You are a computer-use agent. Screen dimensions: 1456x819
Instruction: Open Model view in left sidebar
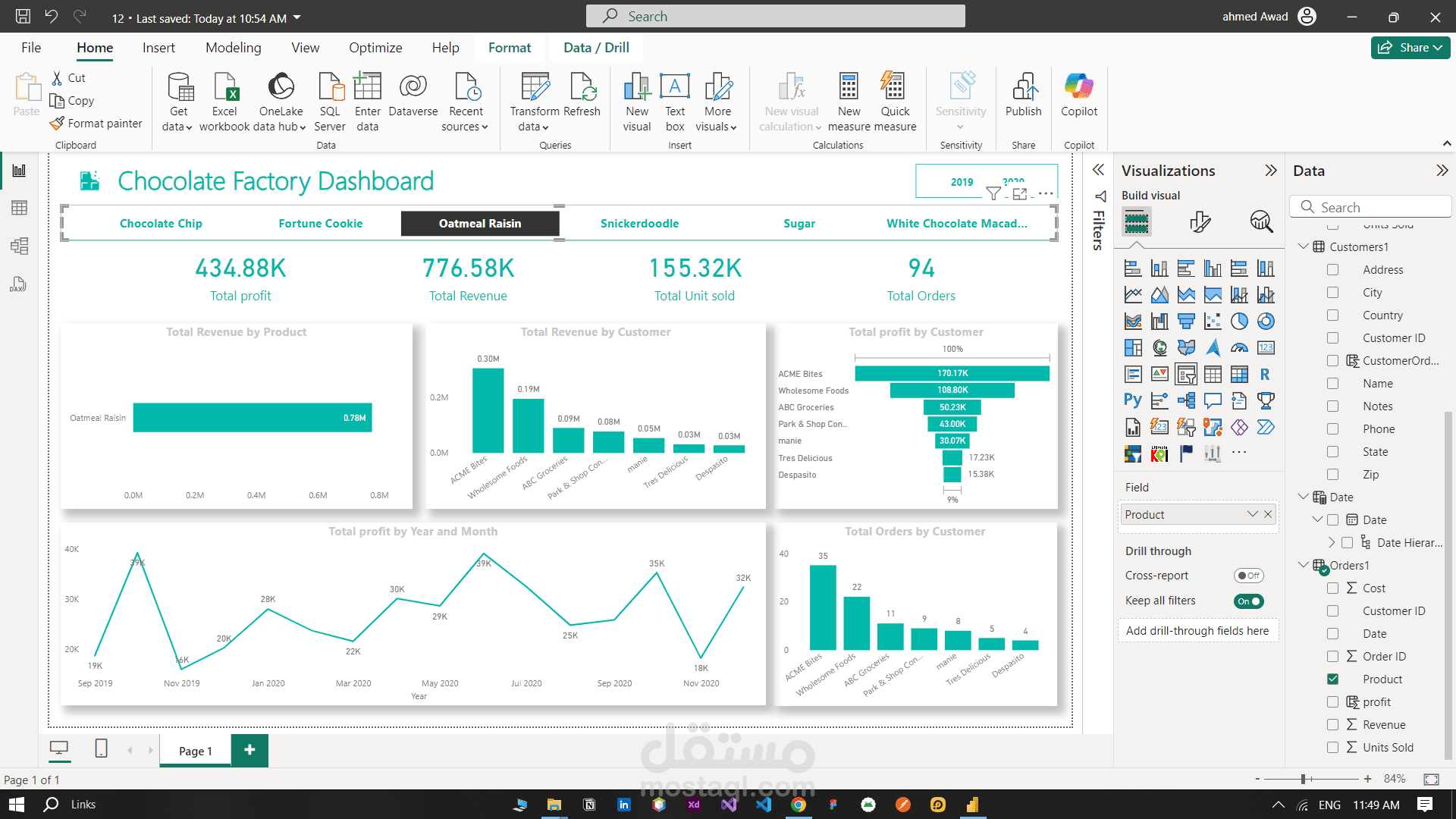[19, 246]
